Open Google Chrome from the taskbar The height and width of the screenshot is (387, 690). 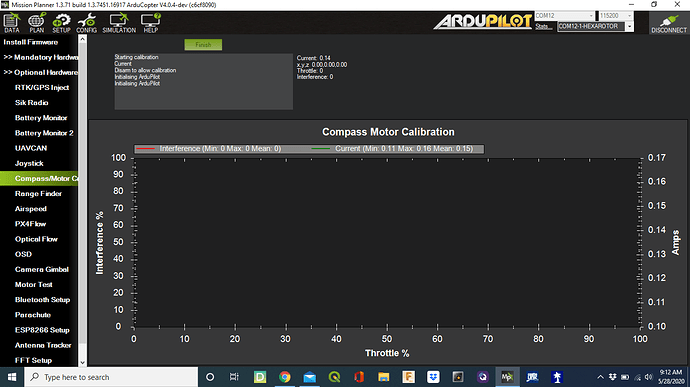pos(285,377)
